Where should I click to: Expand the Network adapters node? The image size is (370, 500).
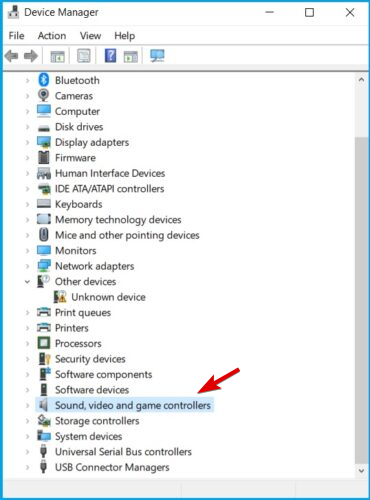point(28,266)
